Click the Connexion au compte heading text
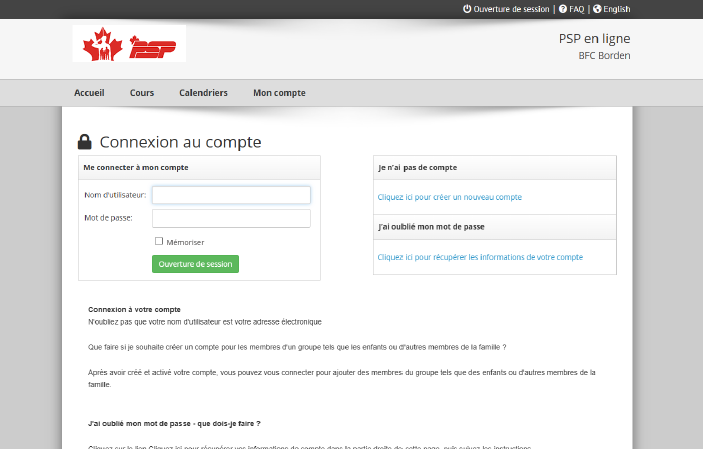This screenshot has height=449, width=703. 180,142
